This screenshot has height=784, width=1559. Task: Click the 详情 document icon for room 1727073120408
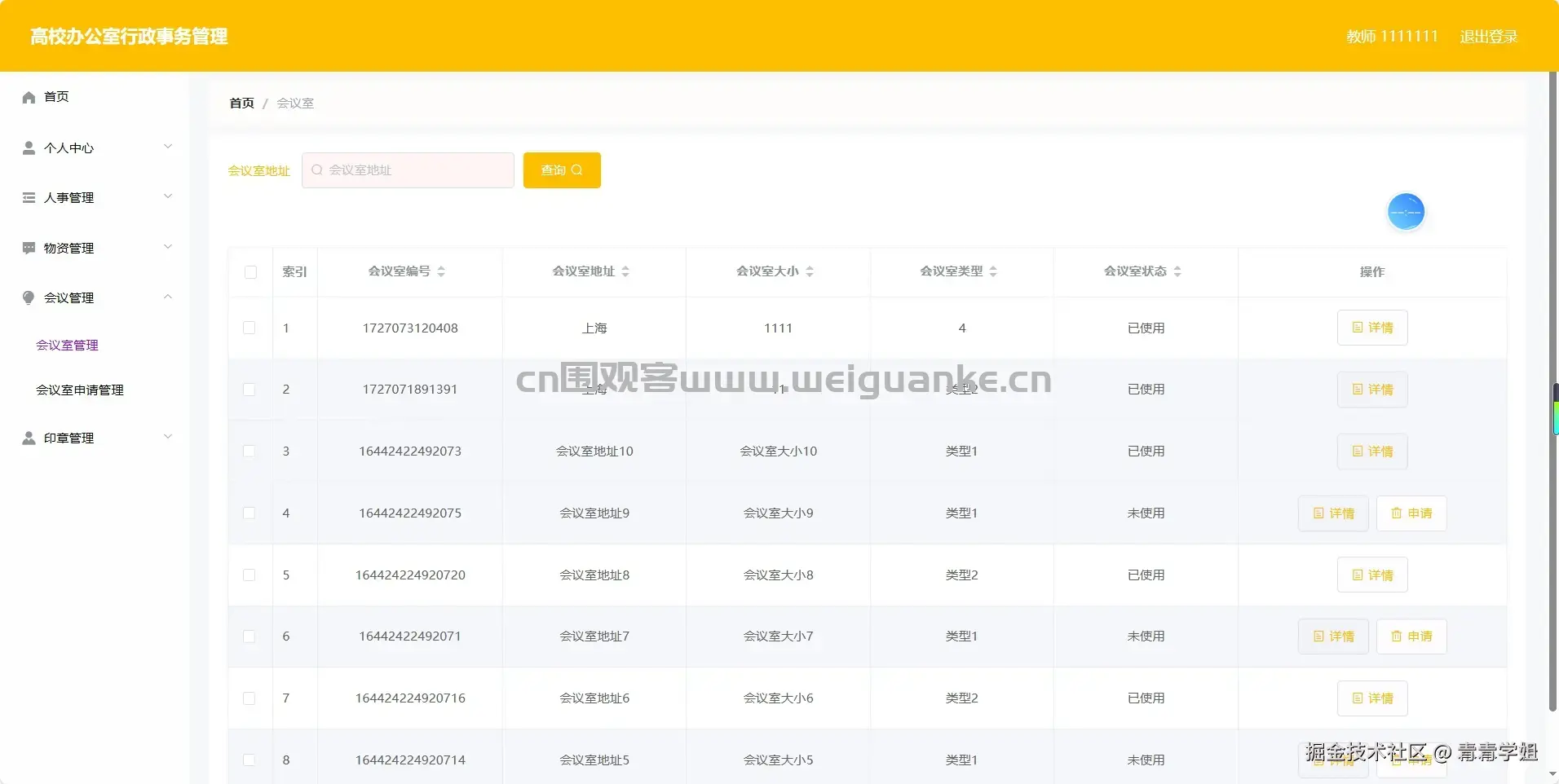(x=1358, y=328)
